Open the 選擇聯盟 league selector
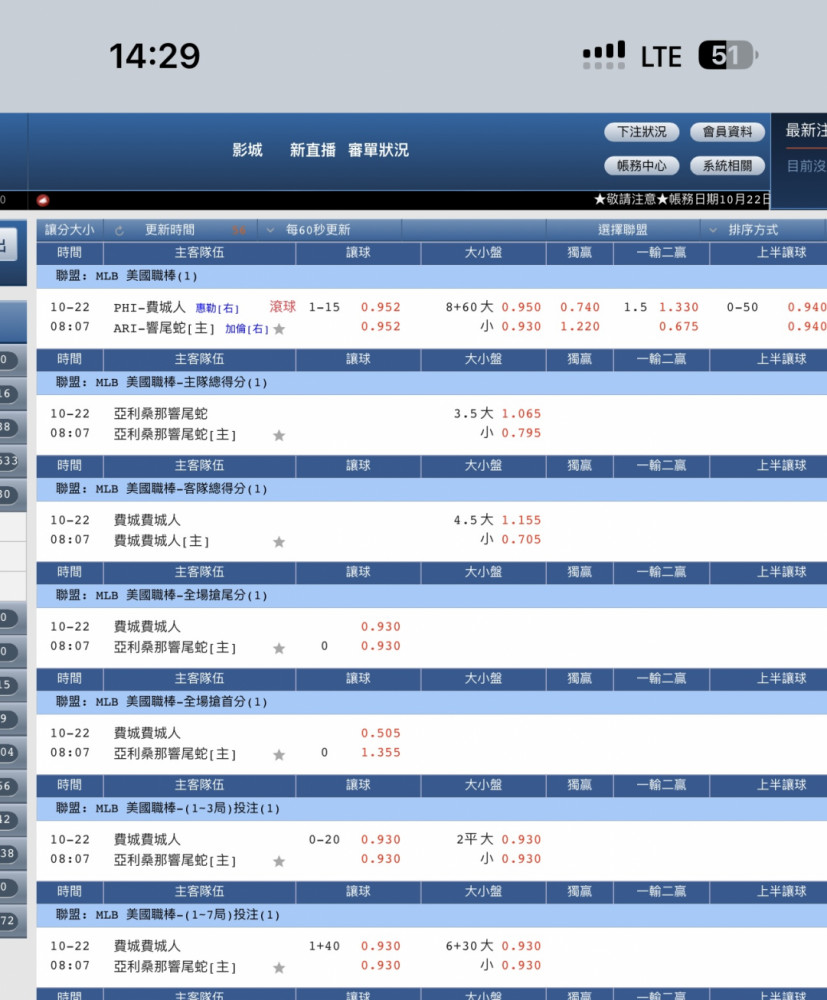The image size is (827, 1000). tap(622, 230)
